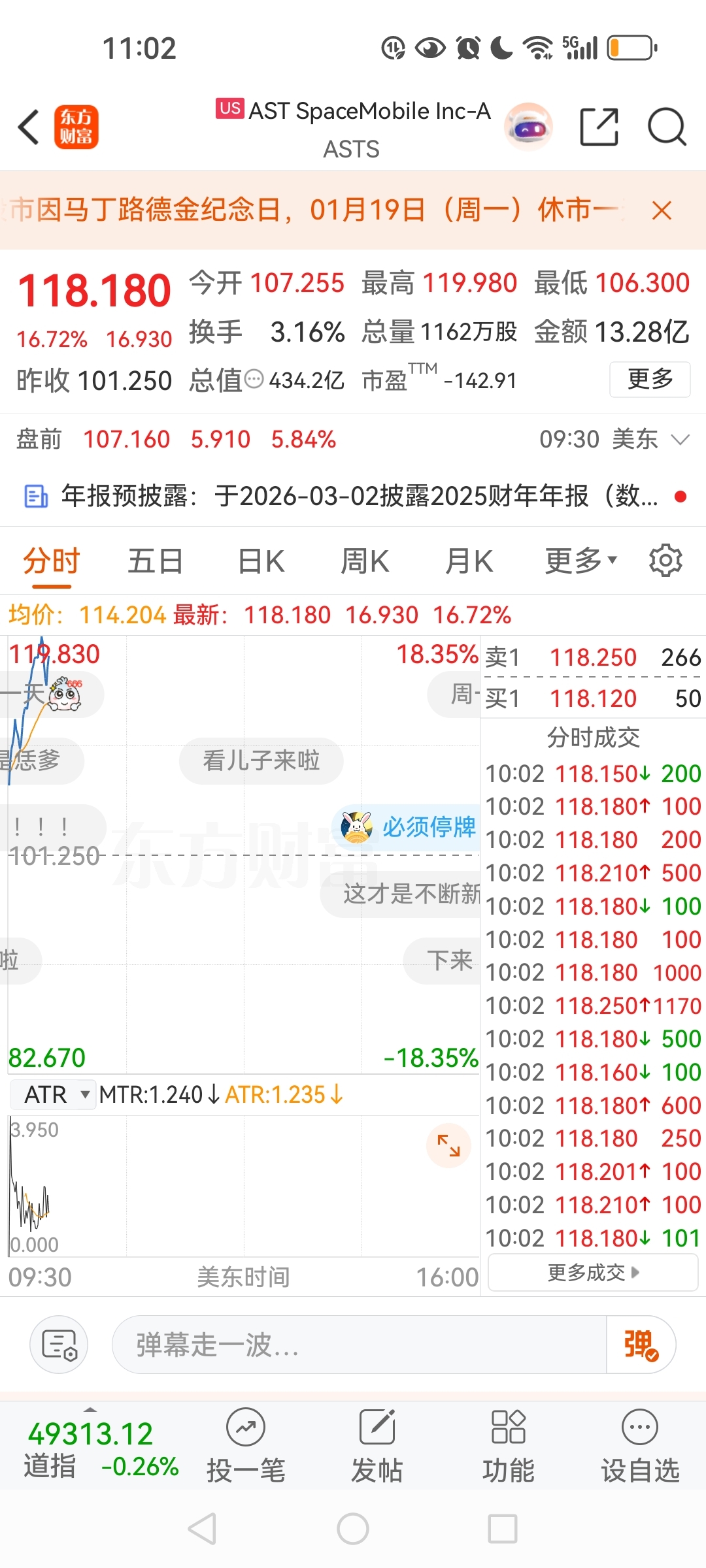Select the 分时 chart tab
The height and width of the screenshot is (1568, 706).
51,561
